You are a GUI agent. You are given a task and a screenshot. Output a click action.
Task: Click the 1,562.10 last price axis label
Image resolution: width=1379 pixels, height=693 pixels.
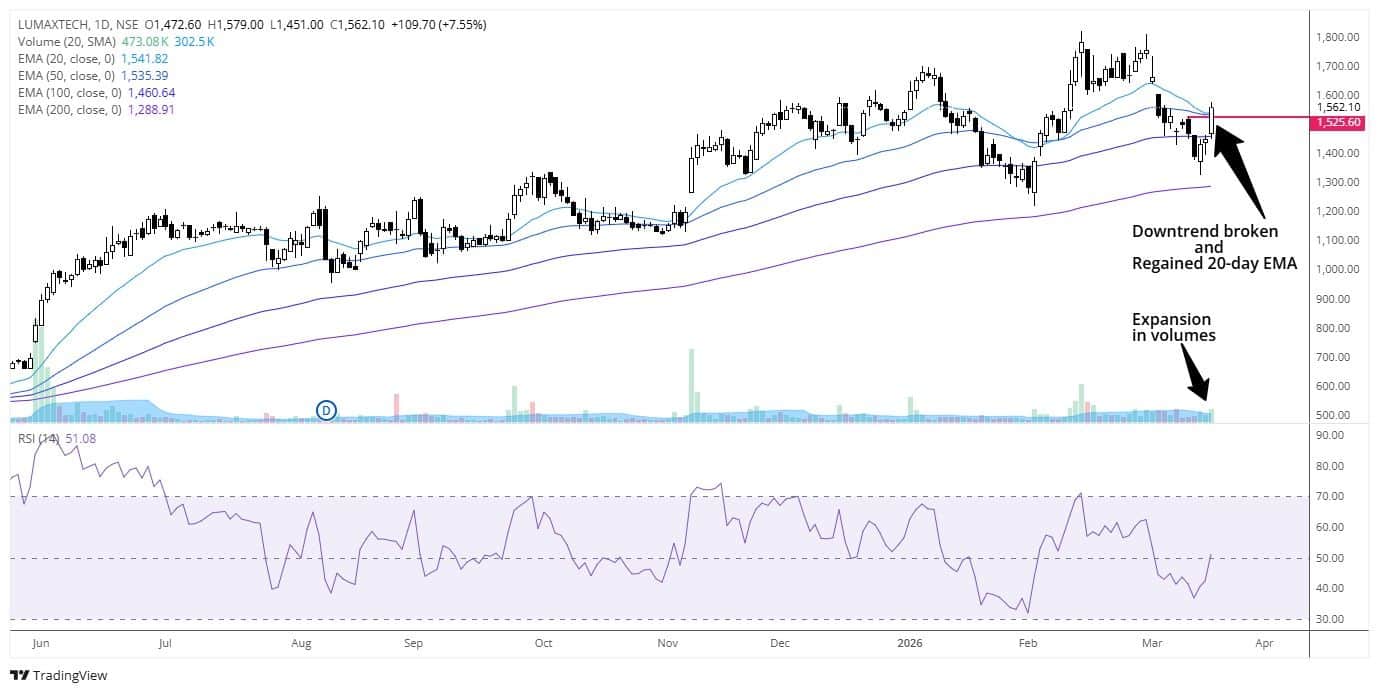point(1340,107)
